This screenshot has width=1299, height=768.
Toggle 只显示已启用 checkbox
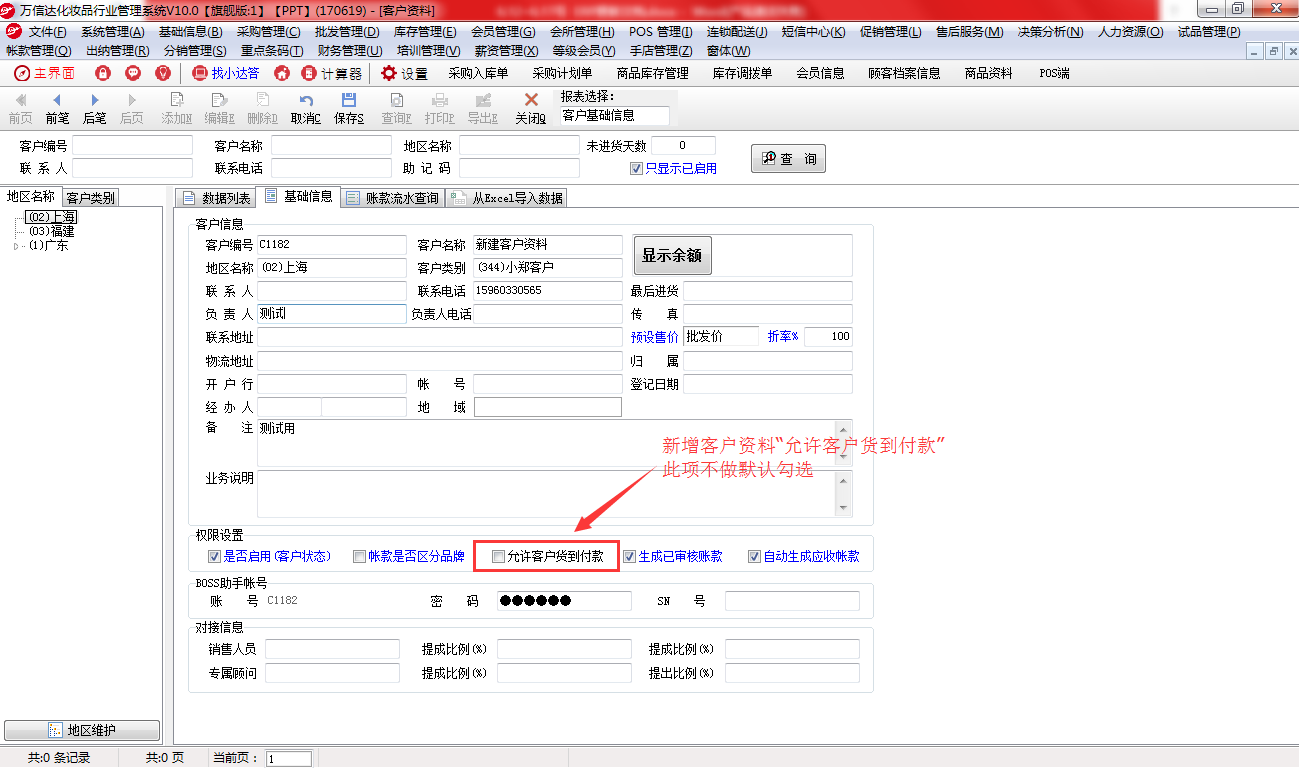[x=636, y=168]
